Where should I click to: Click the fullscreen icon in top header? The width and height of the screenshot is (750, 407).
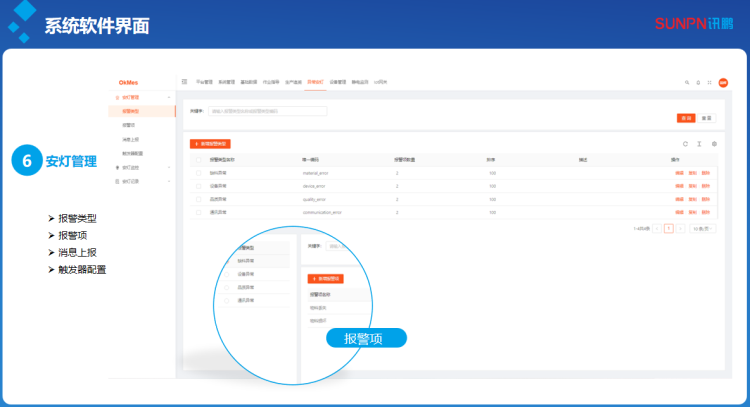pyautogui.click(x=709, y=82)
